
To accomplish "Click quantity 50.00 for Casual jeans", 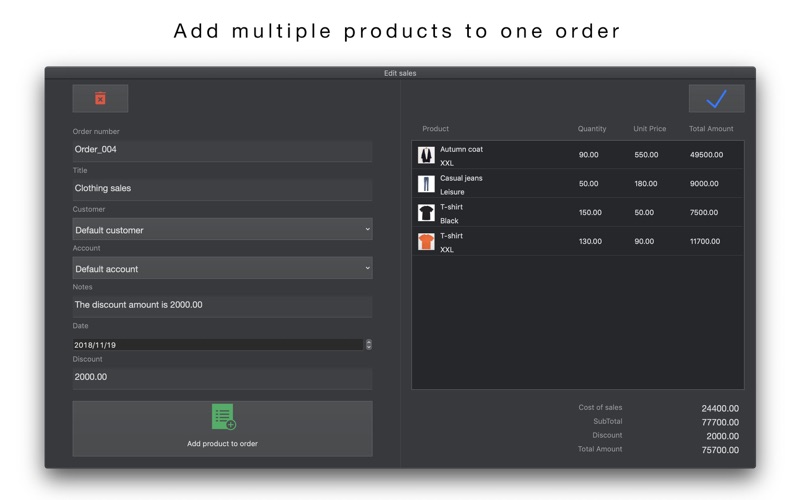I will click(x=588, y=184).
